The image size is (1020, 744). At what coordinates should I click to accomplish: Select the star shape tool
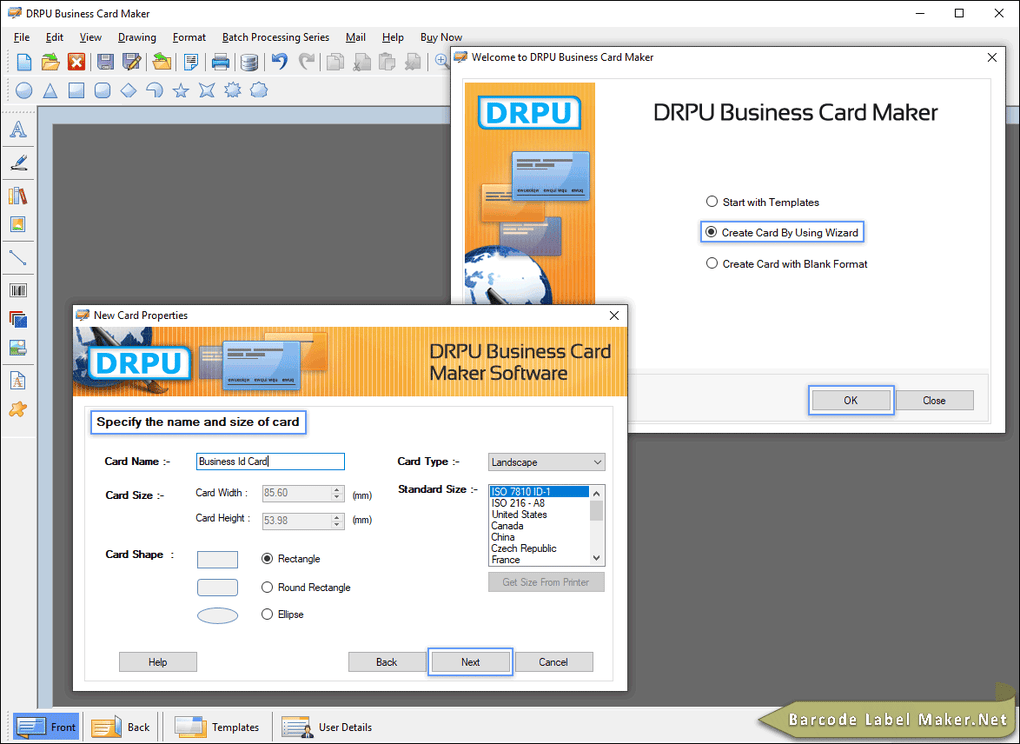pyautogui.click(x=181, y=90)
